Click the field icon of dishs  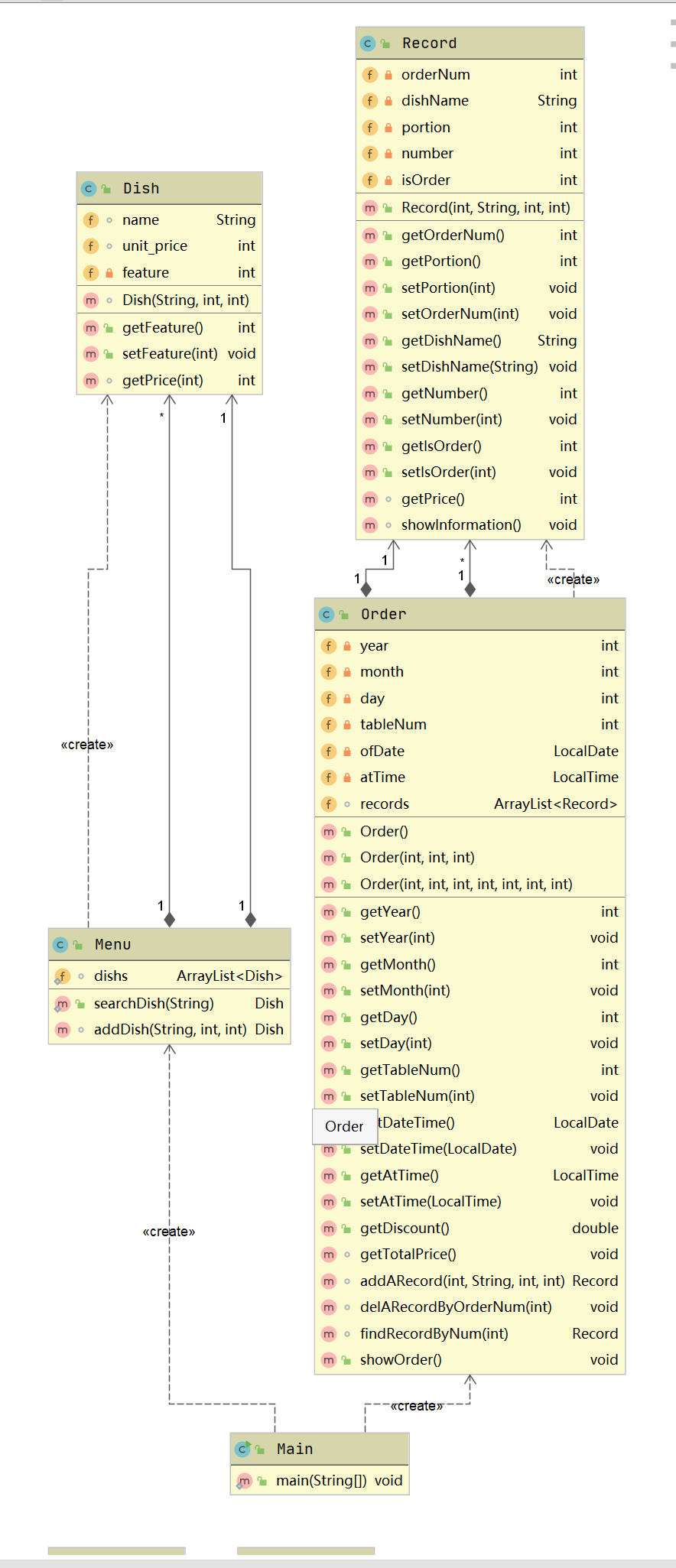click(x=62, y=976)
